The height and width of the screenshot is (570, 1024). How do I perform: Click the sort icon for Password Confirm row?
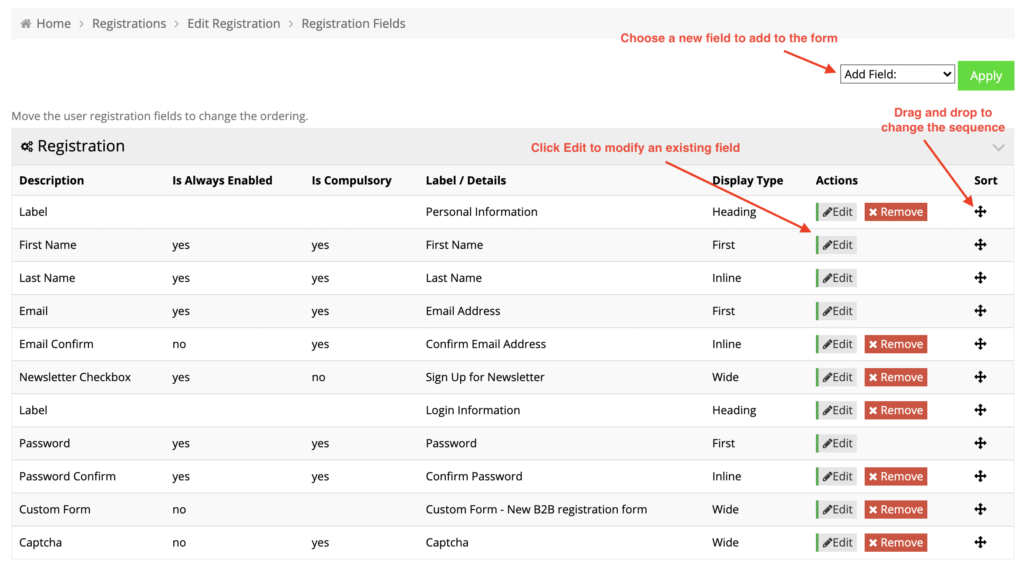pos(980,476)
